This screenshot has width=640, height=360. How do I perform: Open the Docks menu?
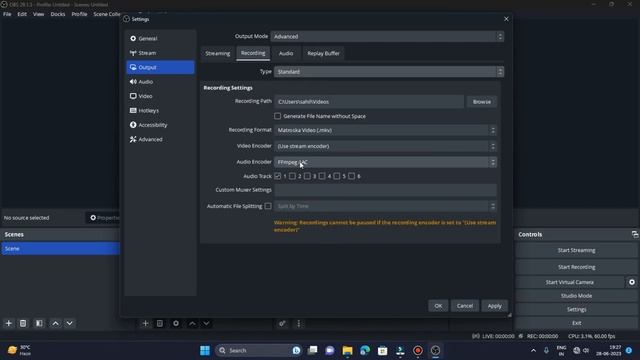[x=58, y=14]
